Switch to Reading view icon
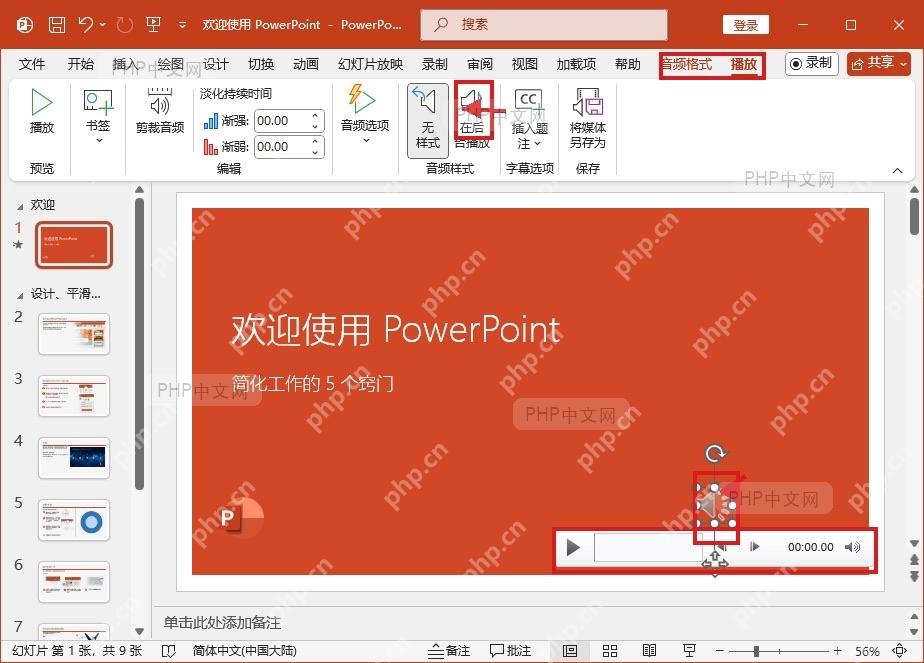 [x=649, y=651]
